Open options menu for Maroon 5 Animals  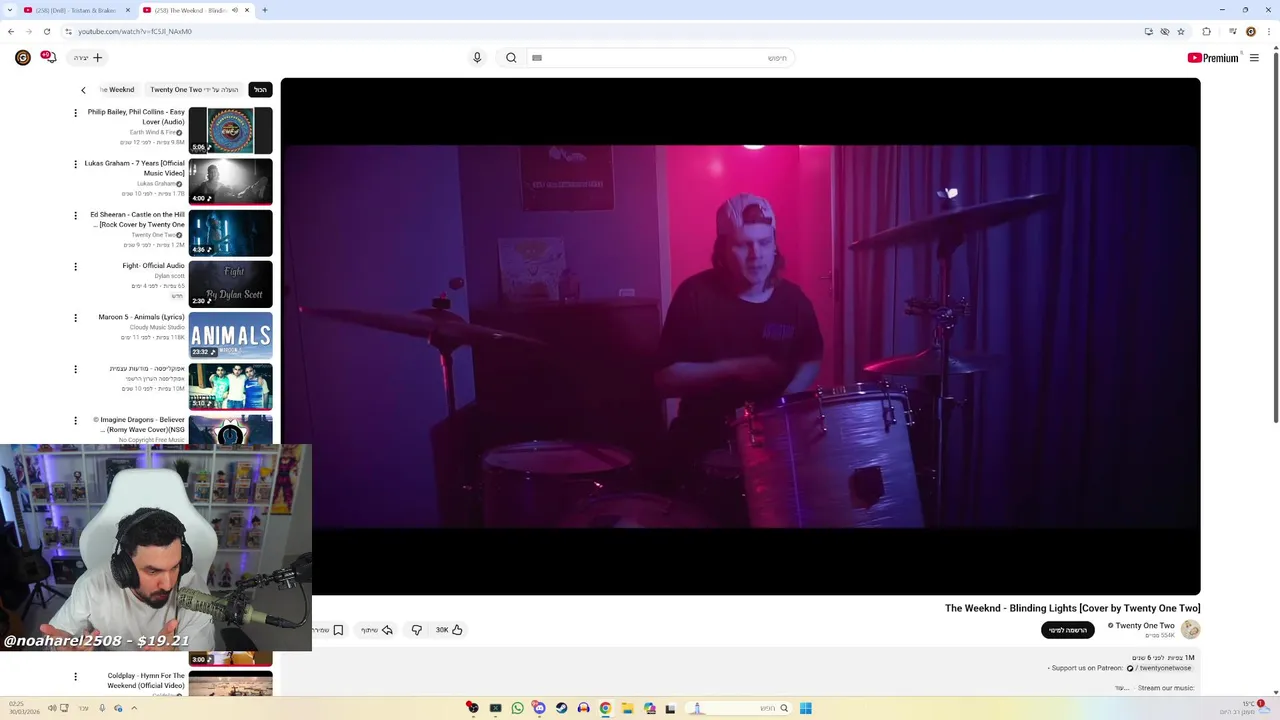[x=75, y=318]
